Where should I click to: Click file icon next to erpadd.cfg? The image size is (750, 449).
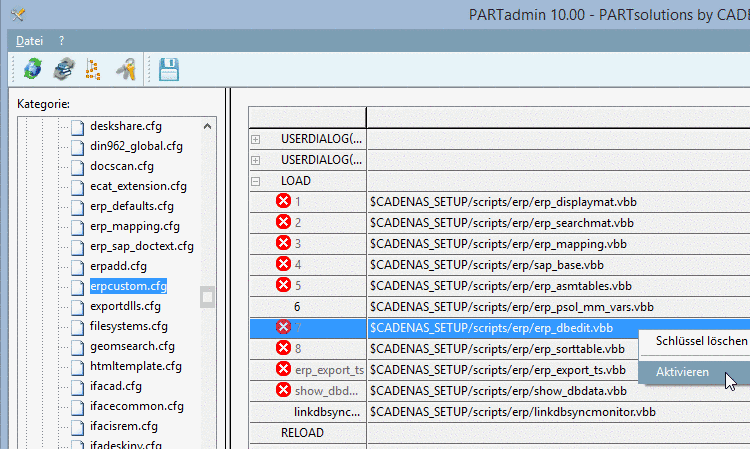[x=77, y=267]
